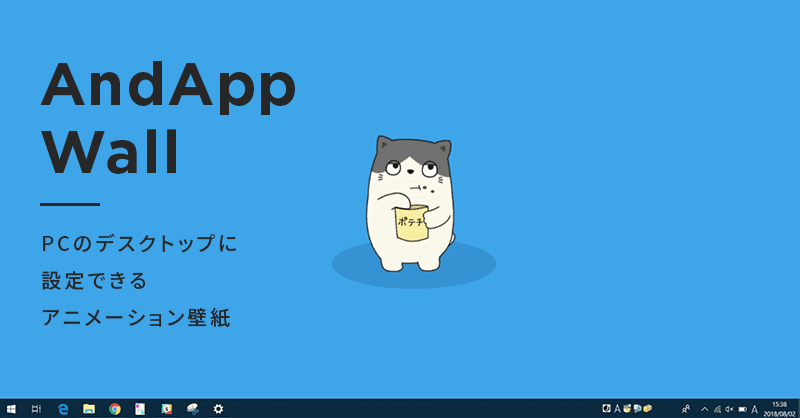Check battery status in system tray
Image resolution: width=800 pixels, height=418 pixels.
[x=742, y=409]
